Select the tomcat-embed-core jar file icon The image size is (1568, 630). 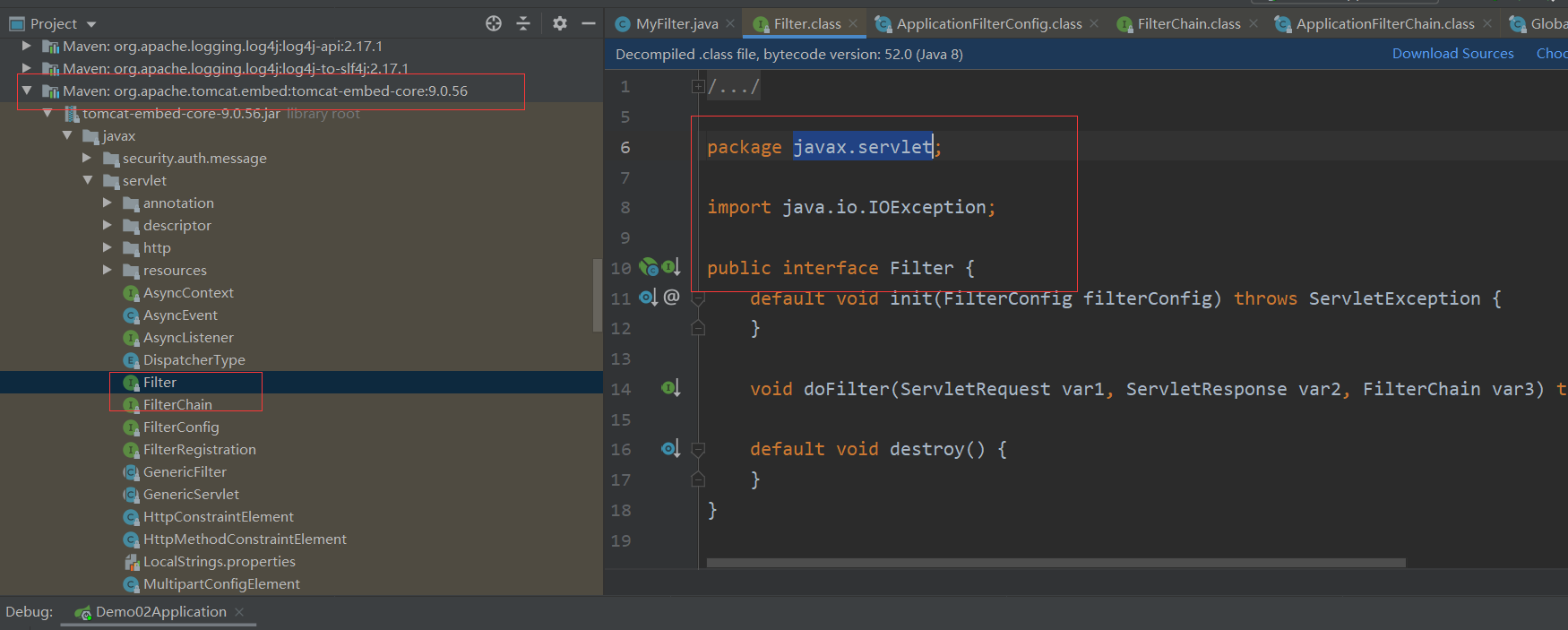click(x=71, y=114)
